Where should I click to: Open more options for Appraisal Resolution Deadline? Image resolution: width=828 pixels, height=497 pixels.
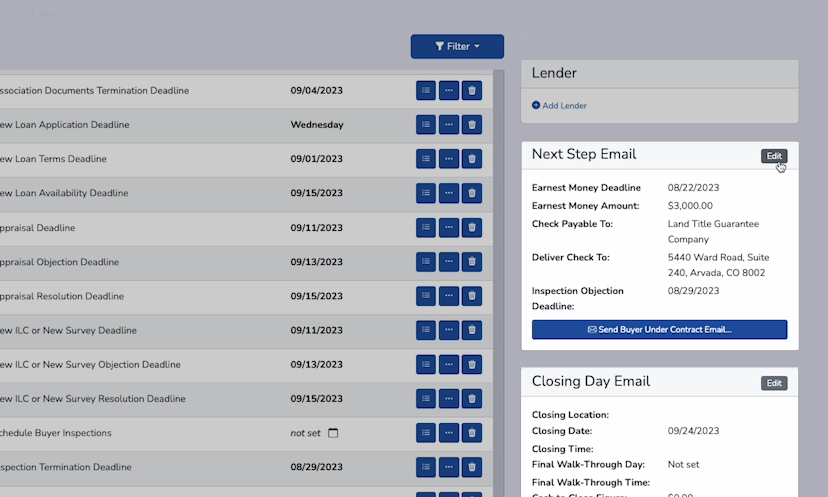[x=449, y=296]
